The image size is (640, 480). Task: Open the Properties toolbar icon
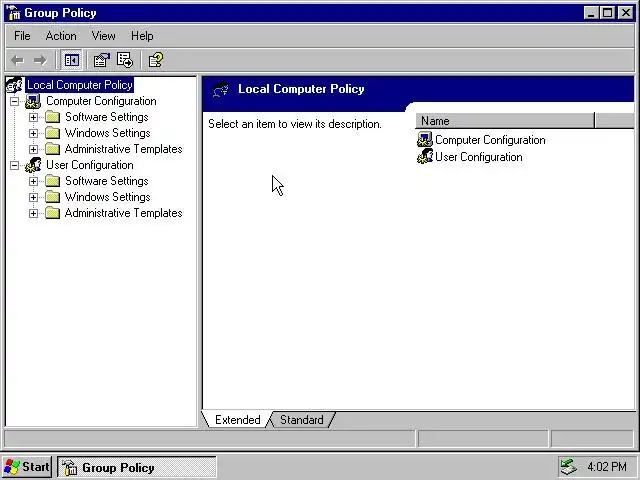(101, 60)
